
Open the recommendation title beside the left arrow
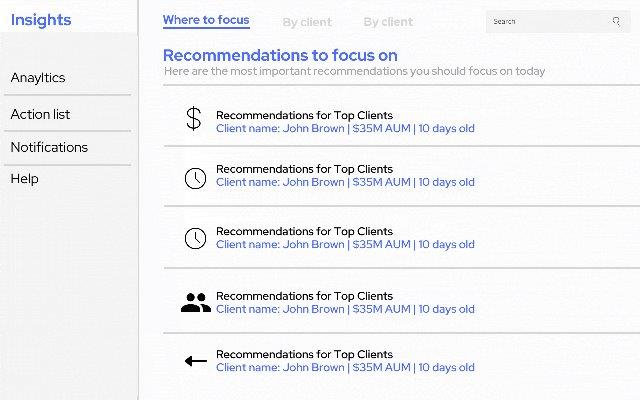pos(304,354)
